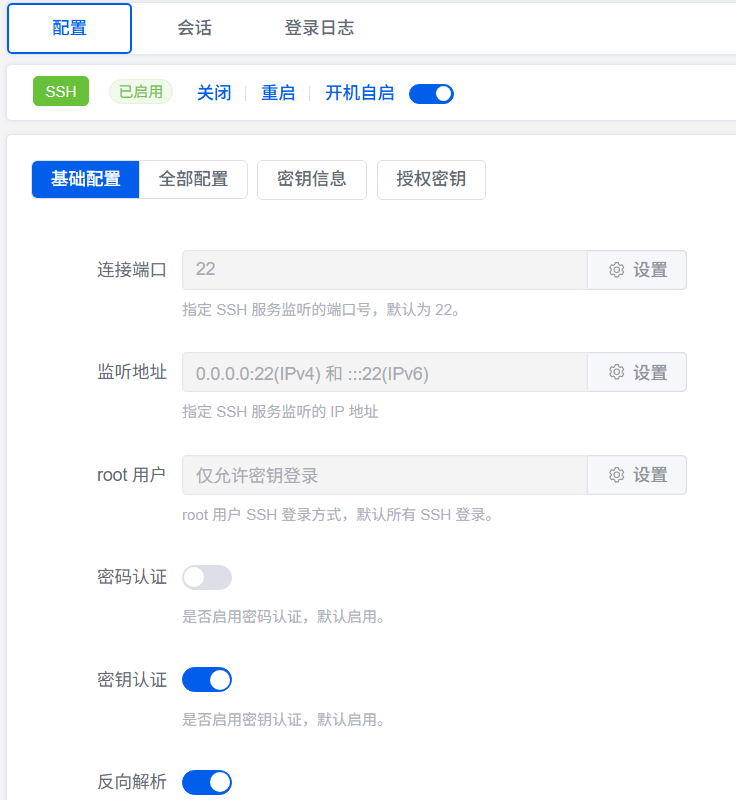The image size is (736, 800).
Task: Click the 监听地址 label
Action: [x=132, y=372]
